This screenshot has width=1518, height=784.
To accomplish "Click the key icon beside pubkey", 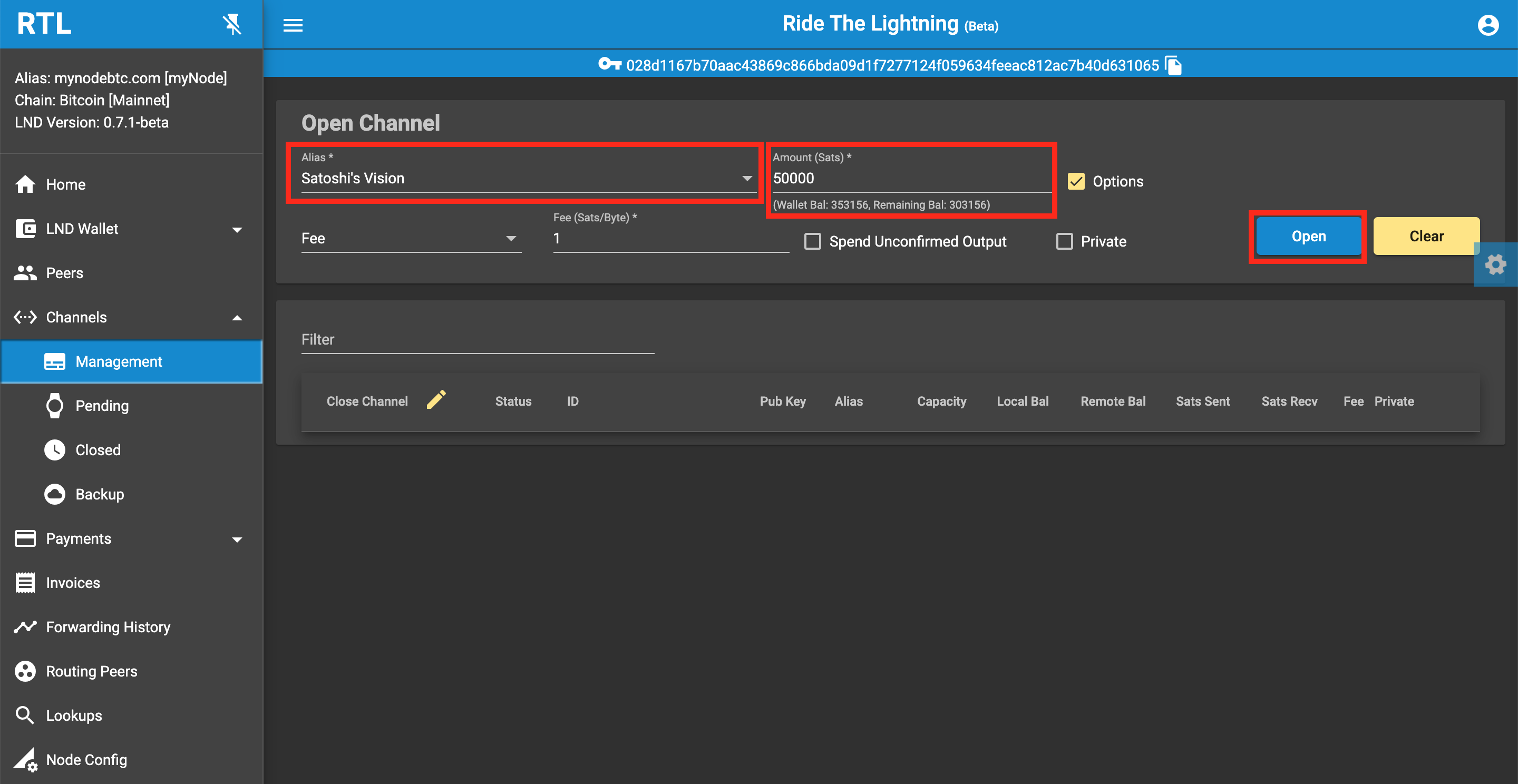I will click(610, 64).
